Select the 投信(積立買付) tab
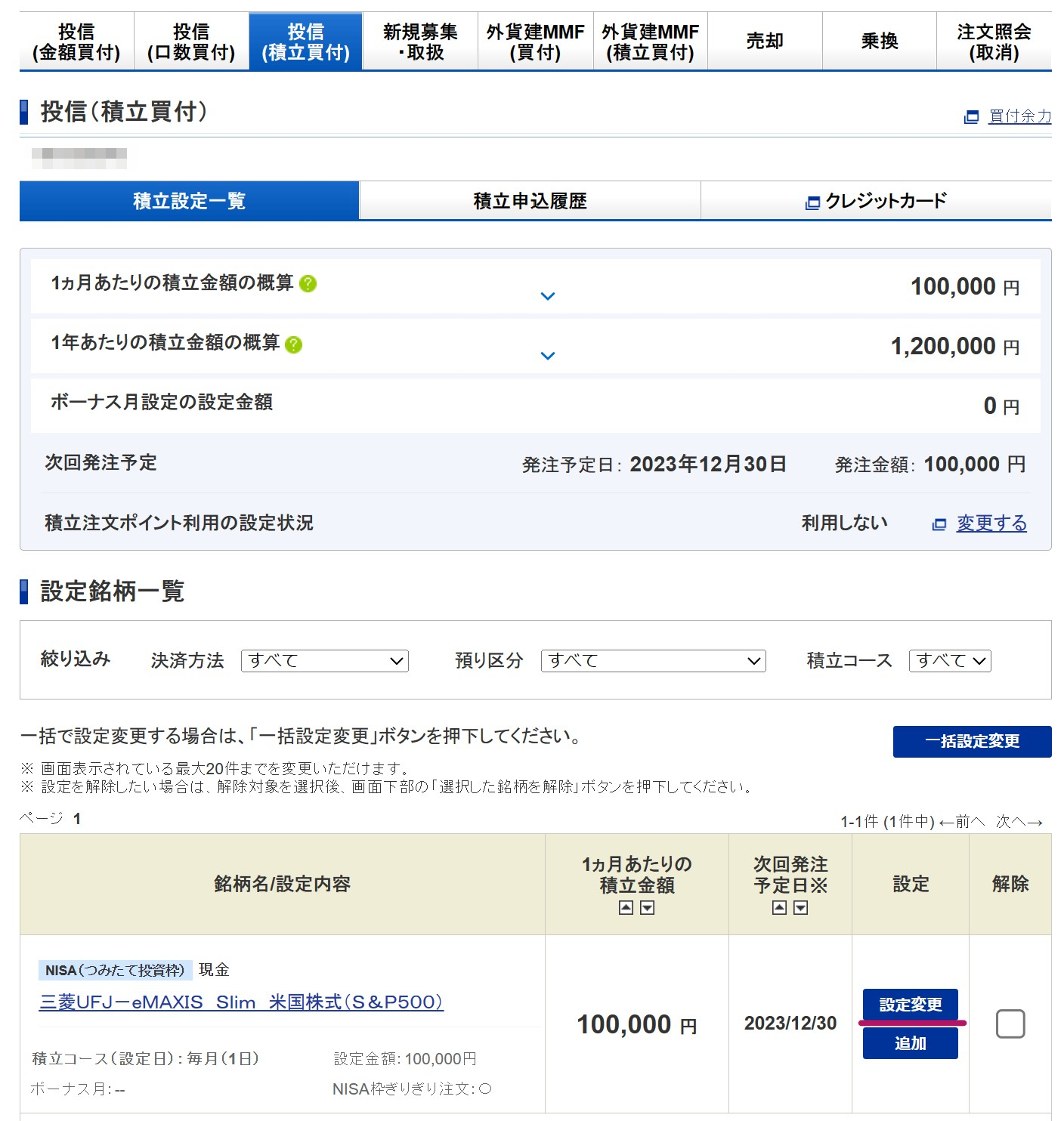 (x=306, y=42)
